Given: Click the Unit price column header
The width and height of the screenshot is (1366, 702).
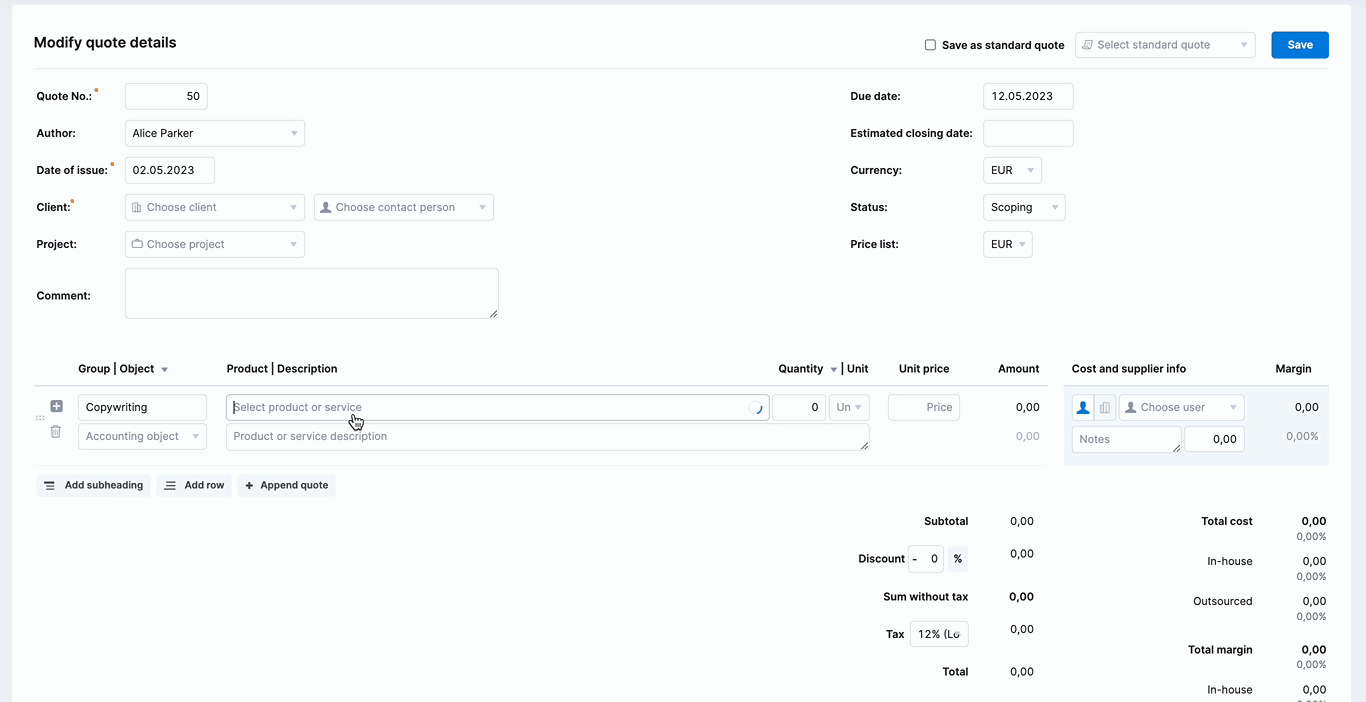Looking at the screenshot, I should [924, 369].
